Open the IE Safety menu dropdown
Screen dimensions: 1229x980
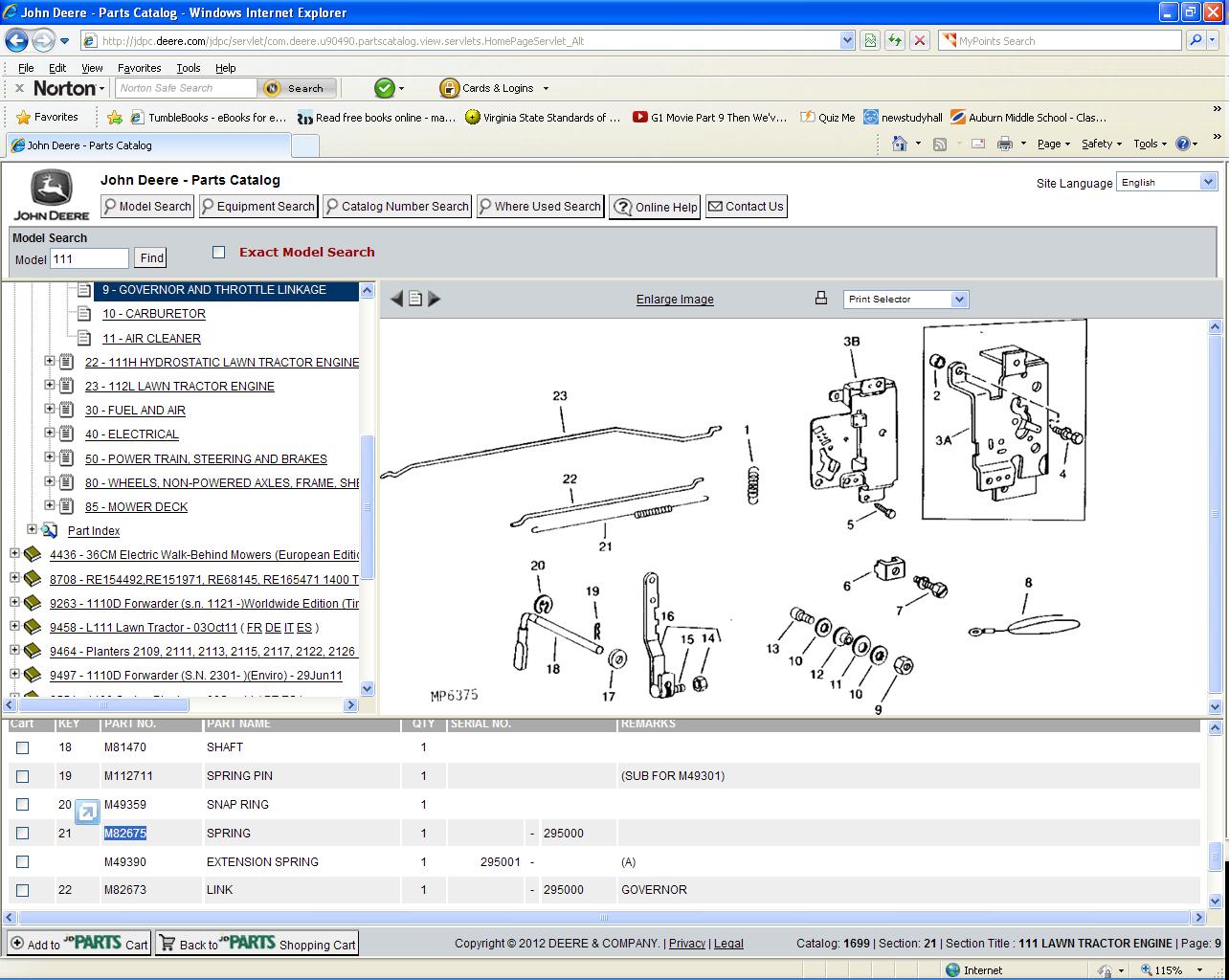tap(1102, 144)
